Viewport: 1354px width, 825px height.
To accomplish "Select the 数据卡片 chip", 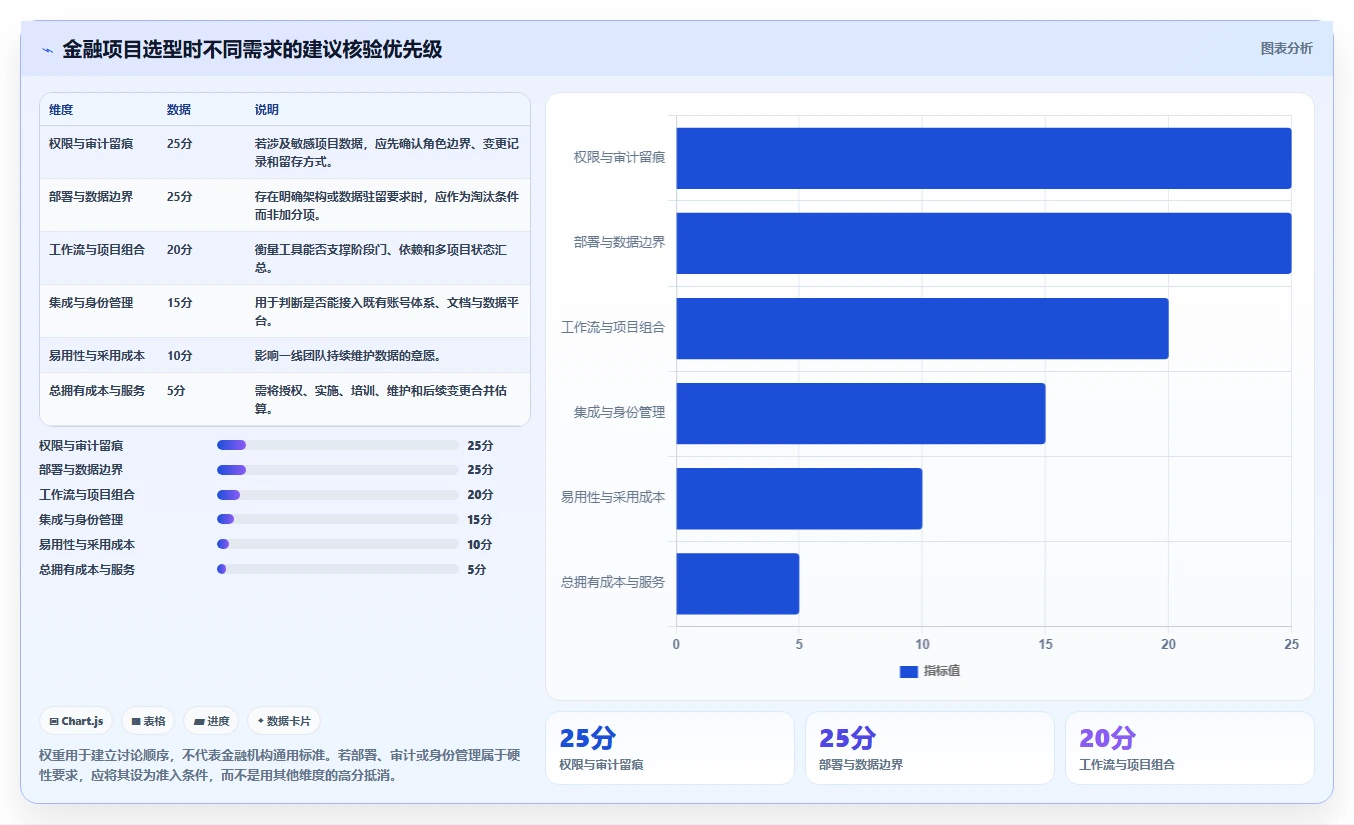I will [x=284, y=721].
